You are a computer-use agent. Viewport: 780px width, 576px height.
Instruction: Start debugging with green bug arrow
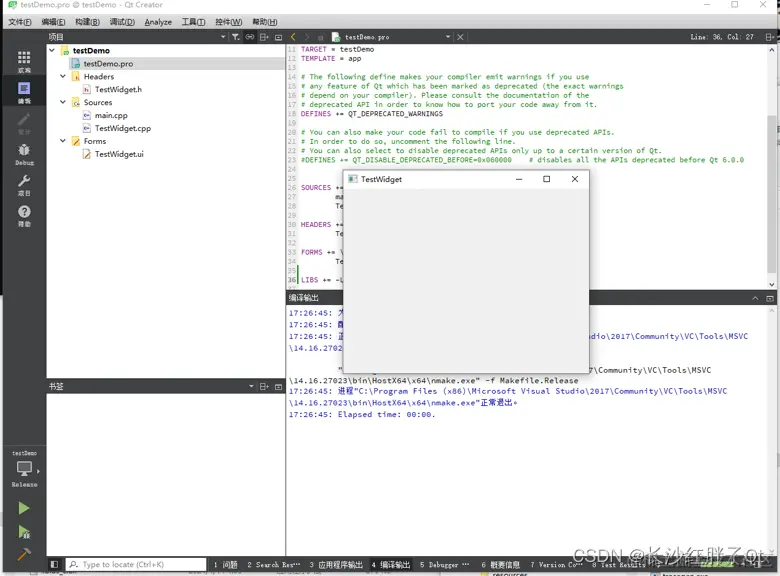point(23,532)
